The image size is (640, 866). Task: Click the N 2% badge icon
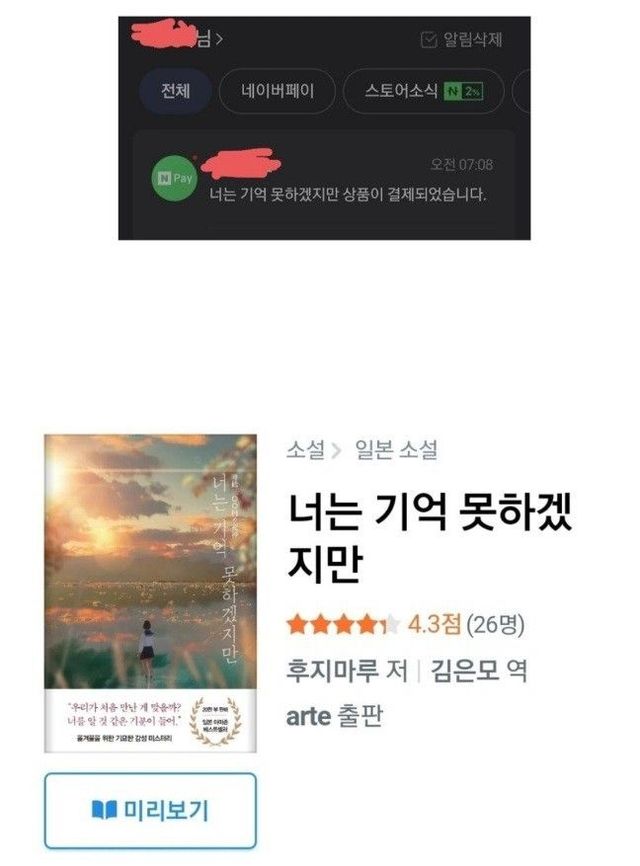click(x=464, y=91)
